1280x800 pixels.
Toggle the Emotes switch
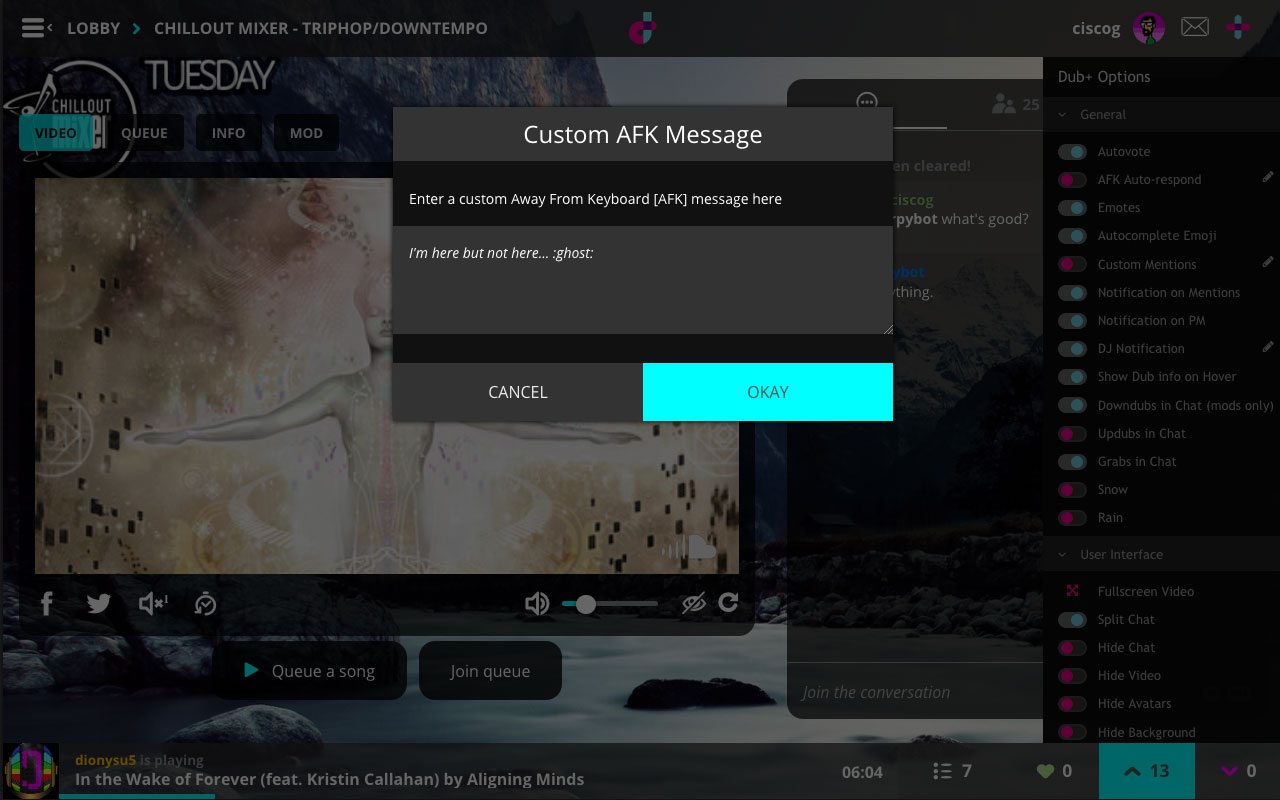[1073, 208]
